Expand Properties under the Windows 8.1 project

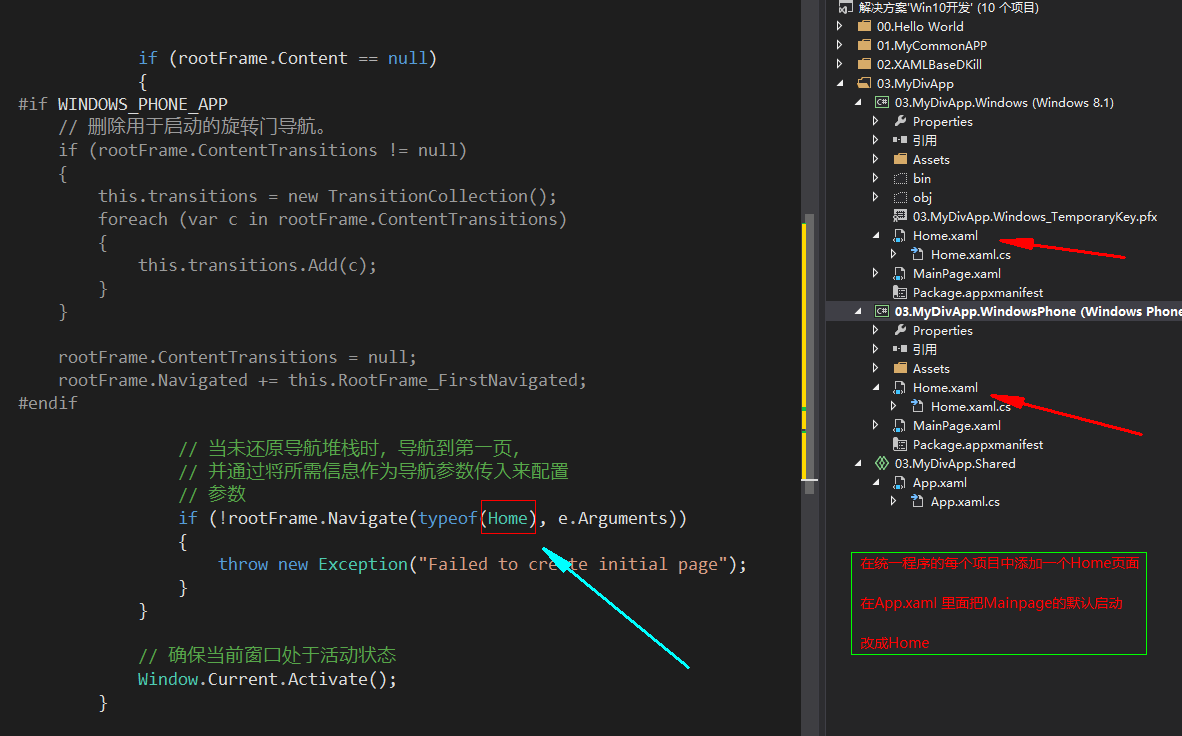click(875, 121)
